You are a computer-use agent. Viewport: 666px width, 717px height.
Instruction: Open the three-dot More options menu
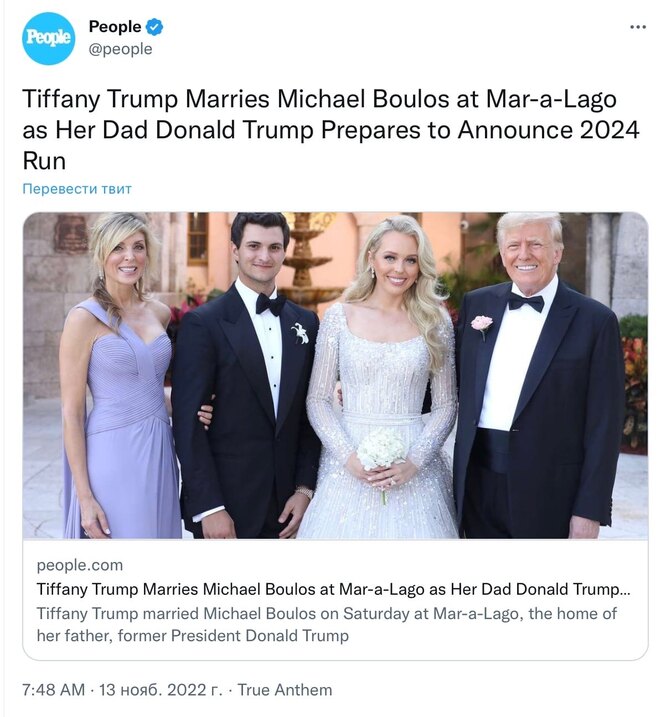point(638,27)
